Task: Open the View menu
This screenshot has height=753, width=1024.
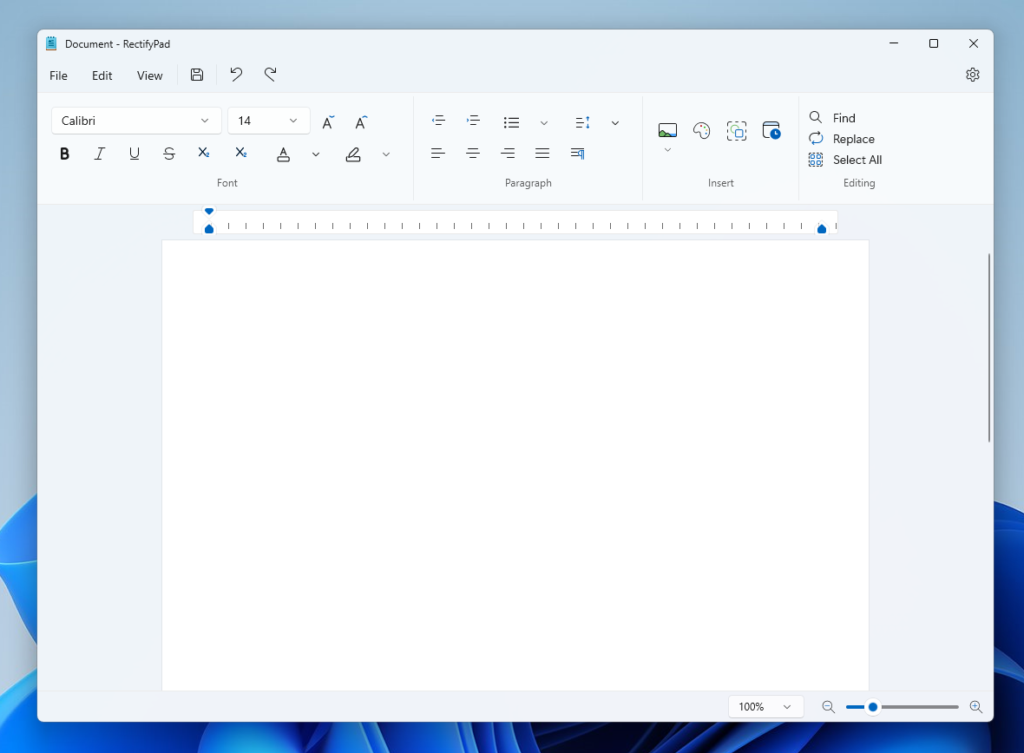Action: [150, 76]
